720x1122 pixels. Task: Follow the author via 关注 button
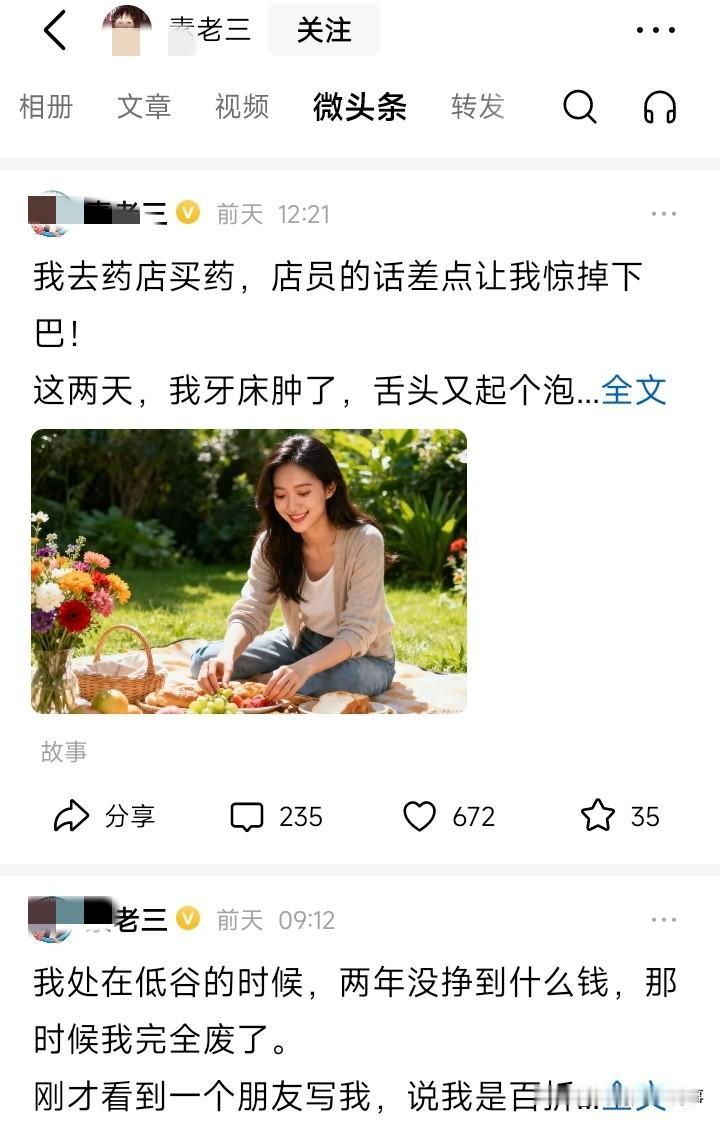pos(323,30)
